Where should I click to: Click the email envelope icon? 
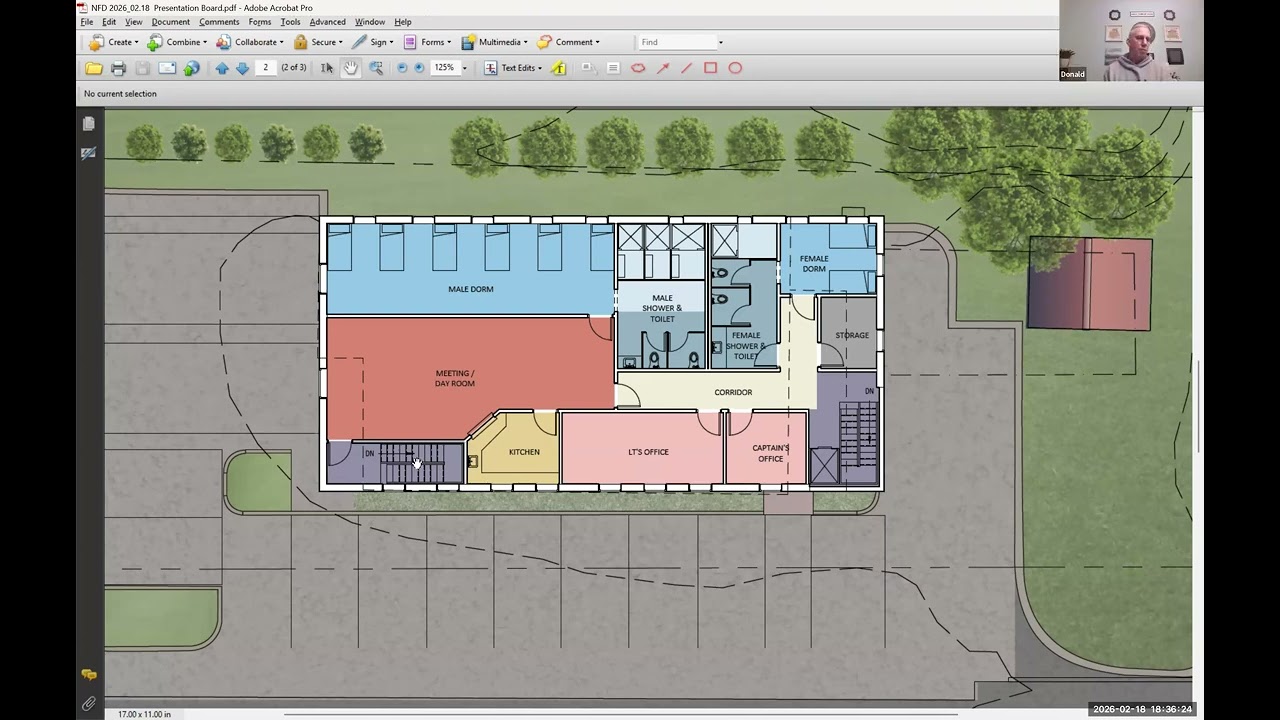(x=167, y=68)
